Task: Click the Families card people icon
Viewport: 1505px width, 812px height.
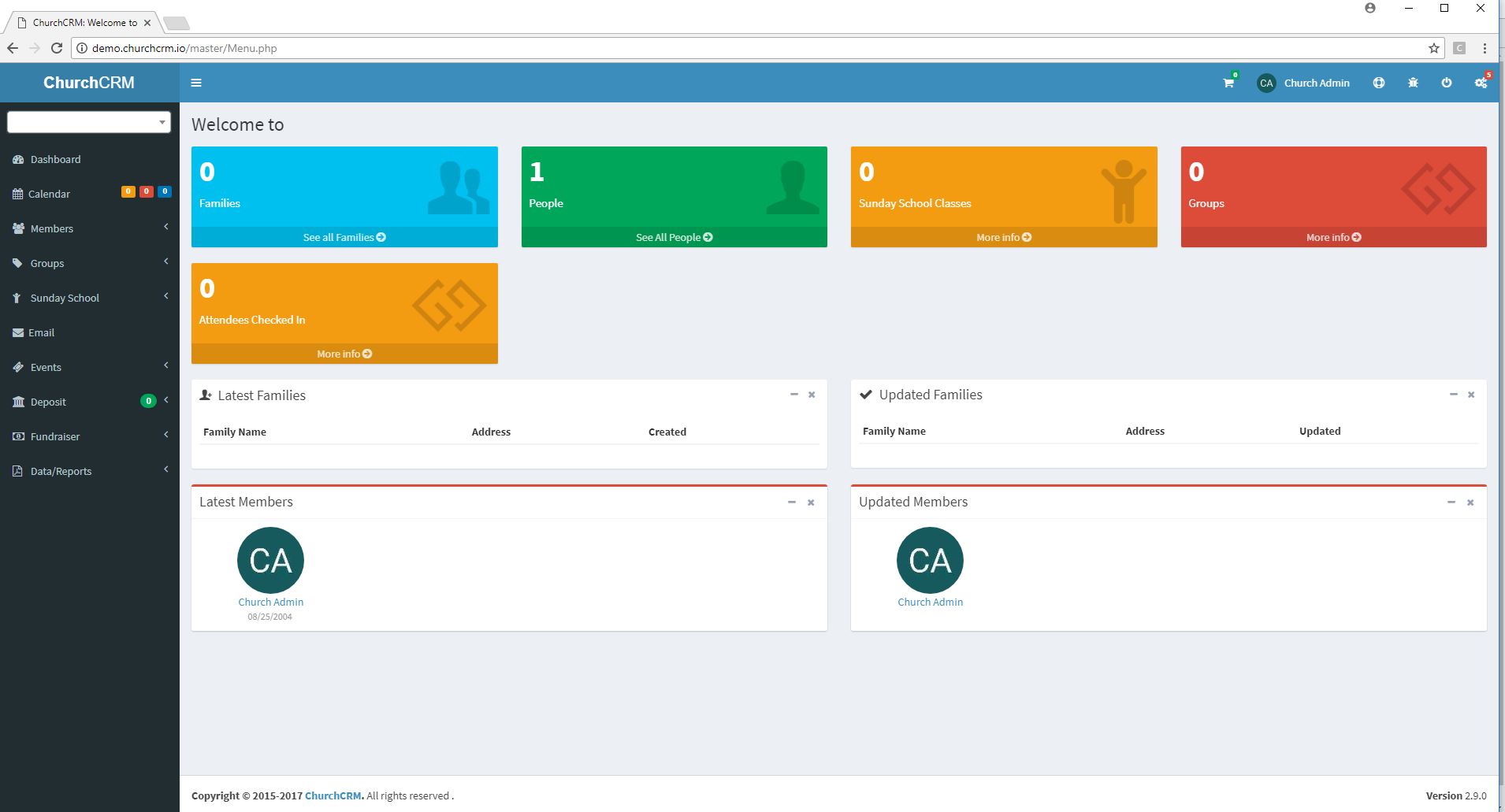Action: 459,187
